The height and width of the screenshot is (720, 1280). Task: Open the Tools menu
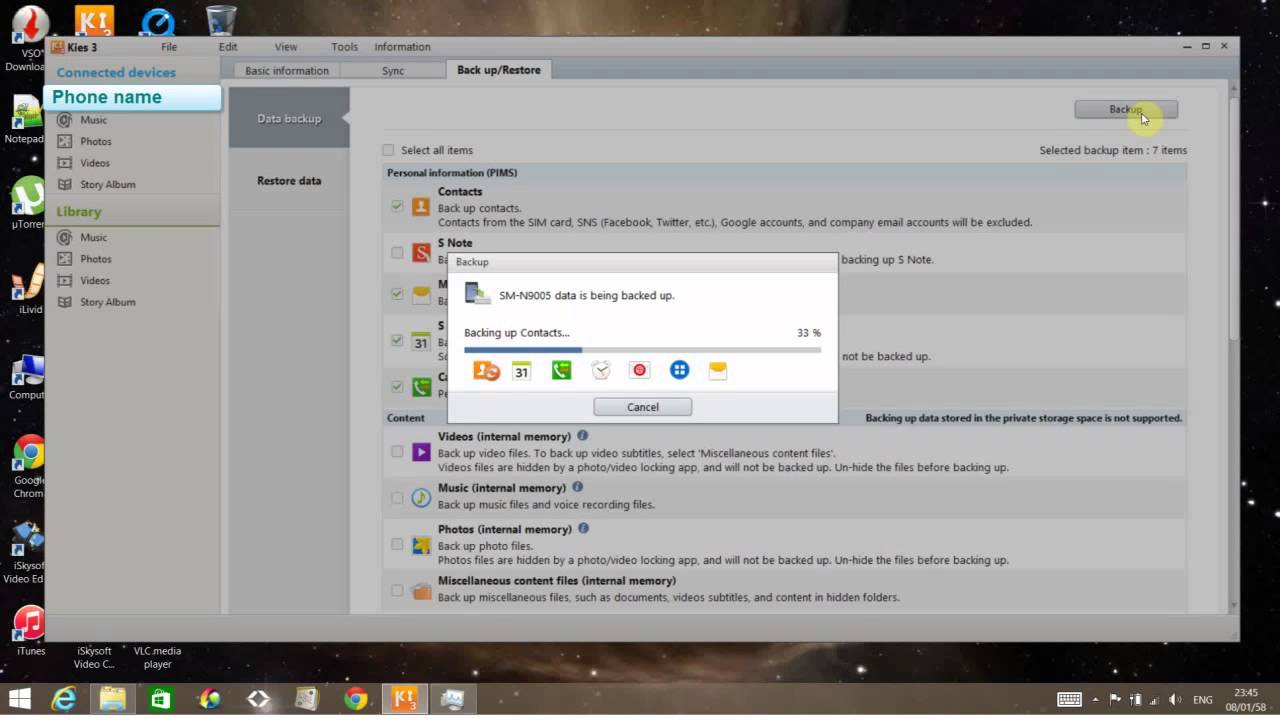click(344, 47)
